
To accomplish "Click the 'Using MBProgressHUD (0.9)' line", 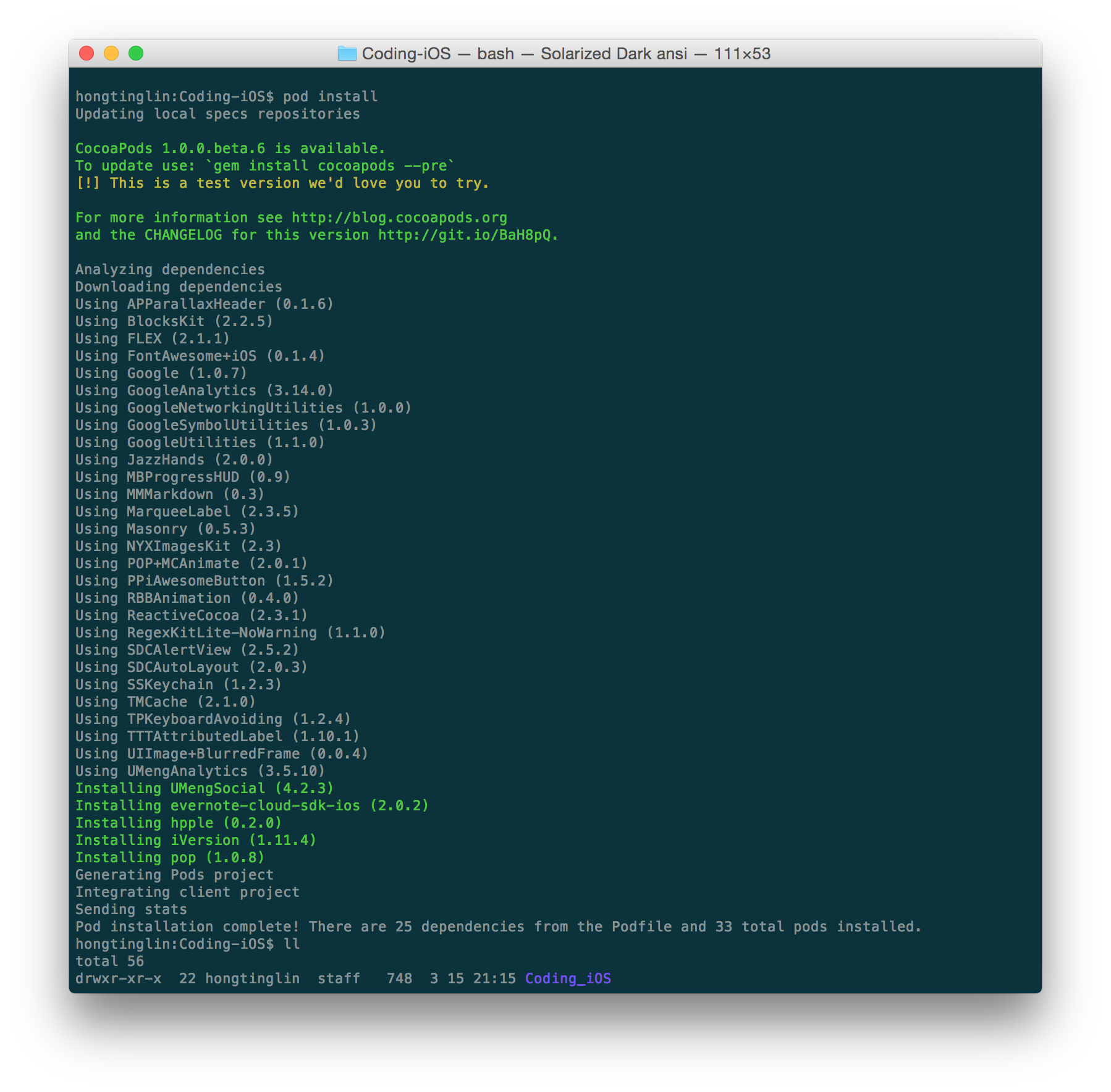I will coord(182,477).
